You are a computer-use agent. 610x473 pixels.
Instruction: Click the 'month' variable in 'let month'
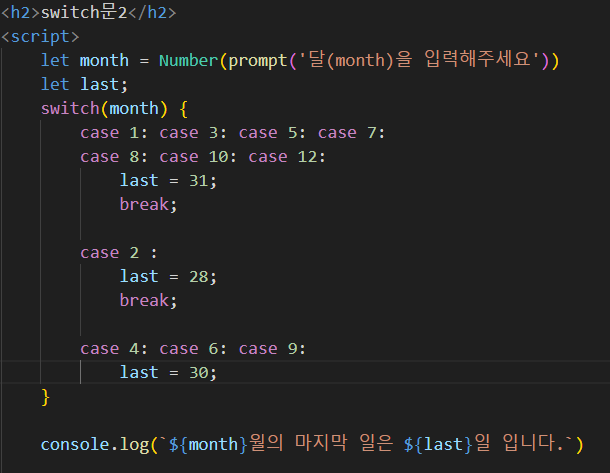[x=104, y=61]
